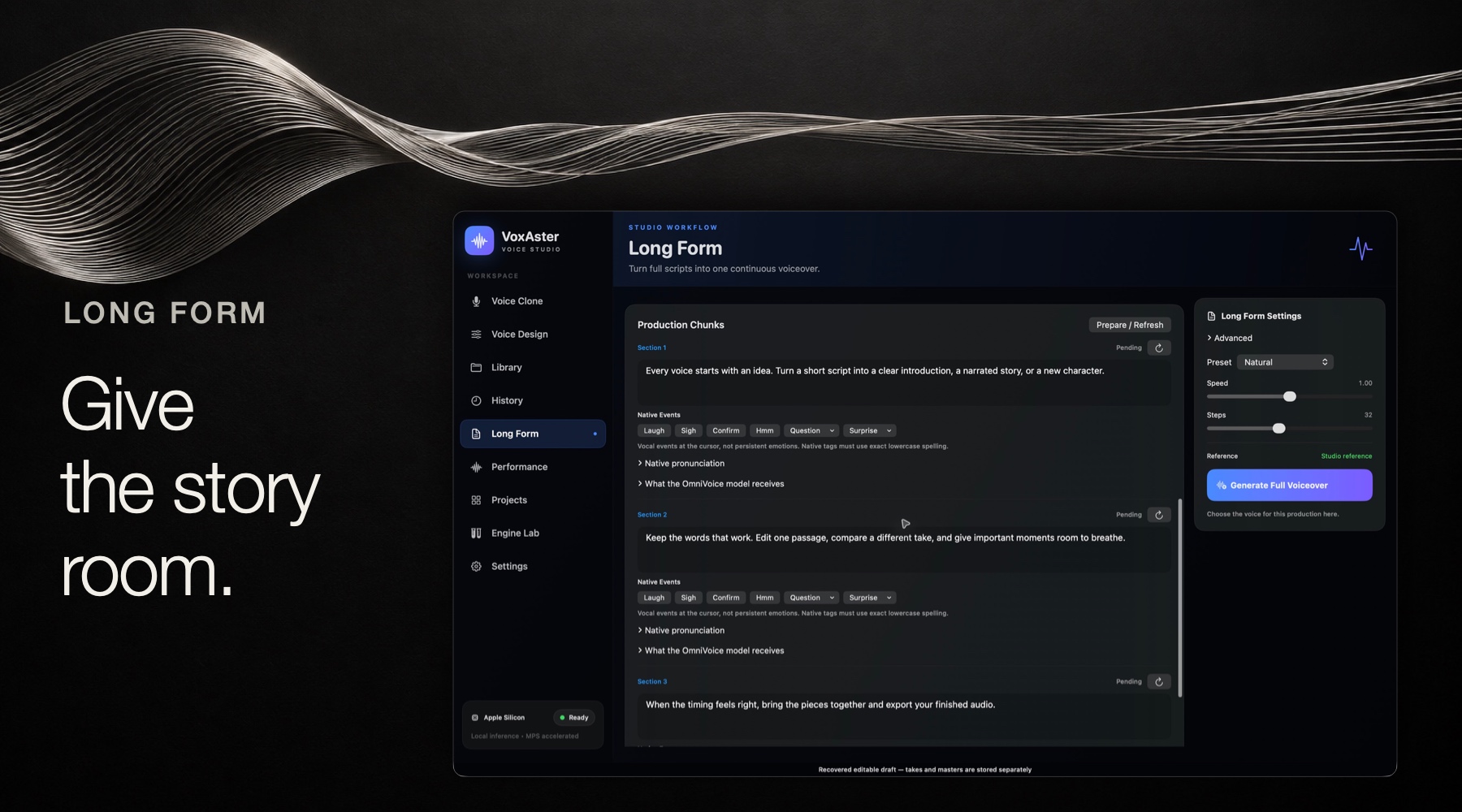The width and height of the screenshot is (1462, 812).
Task: Open the Surprise dropdown in Section 1
Action: (870, 431)
